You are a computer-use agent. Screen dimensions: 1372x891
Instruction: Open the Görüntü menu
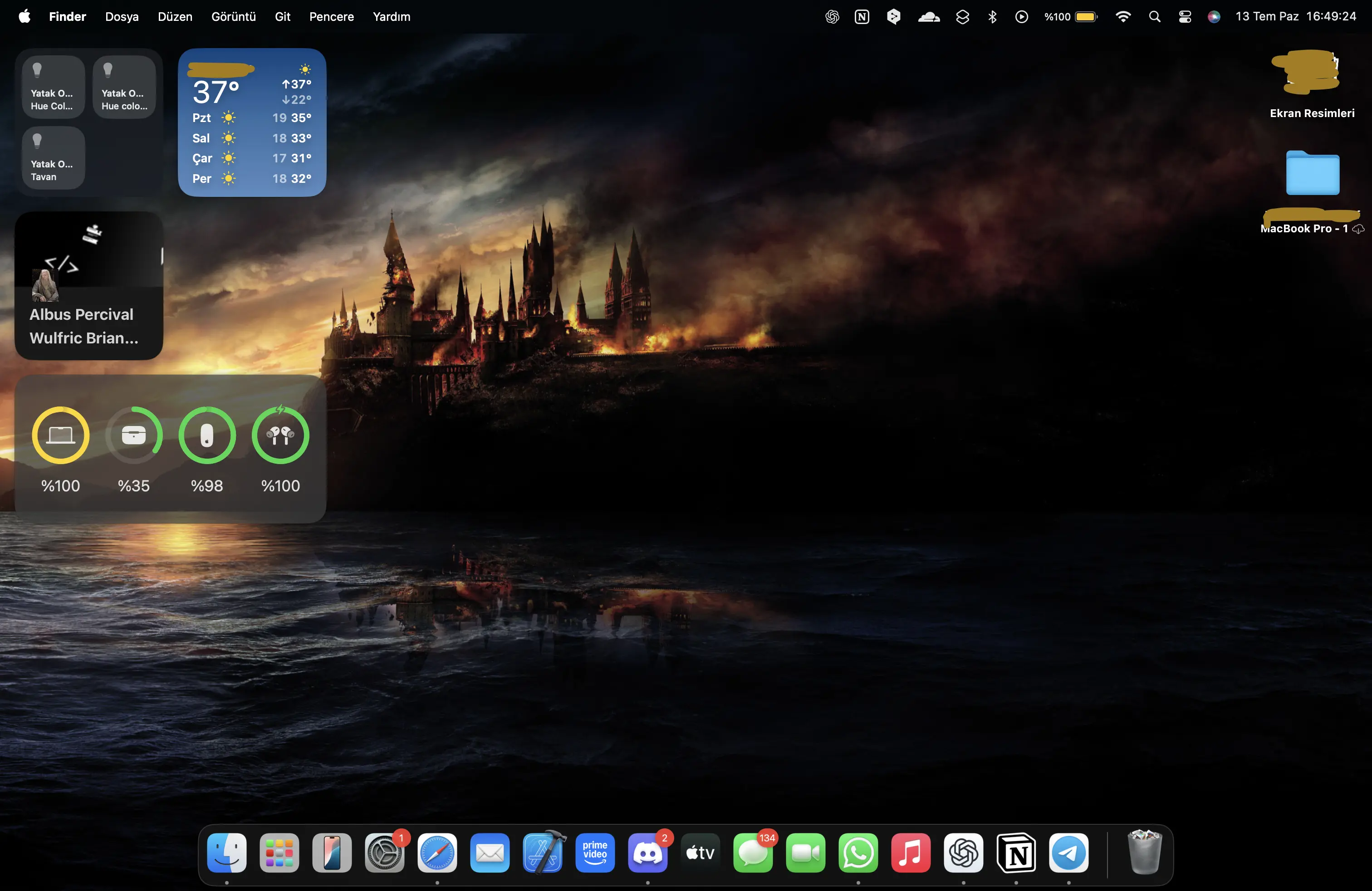(234, 17)
